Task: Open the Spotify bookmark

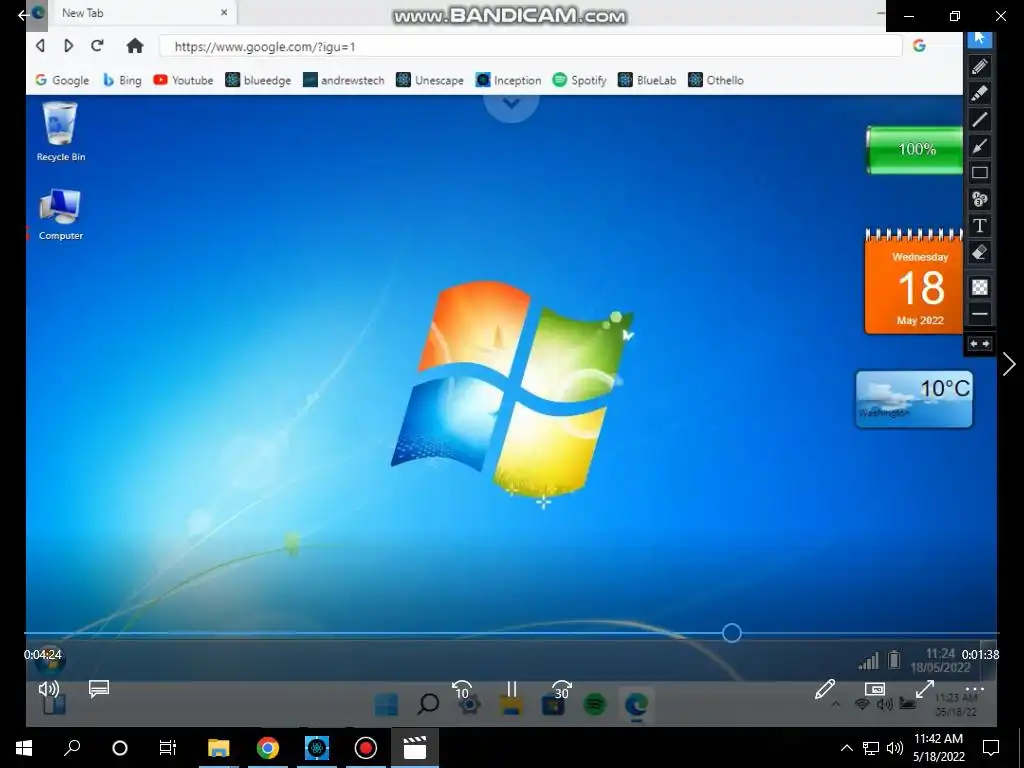Action: [579, 80]
